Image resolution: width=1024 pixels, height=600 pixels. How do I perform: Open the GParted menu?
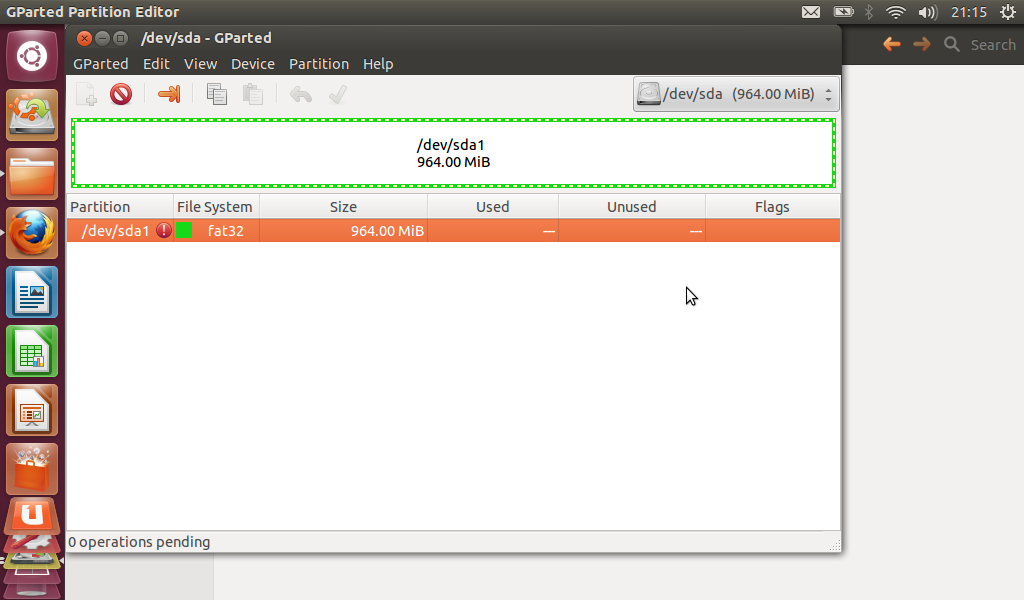coord(101,64)
